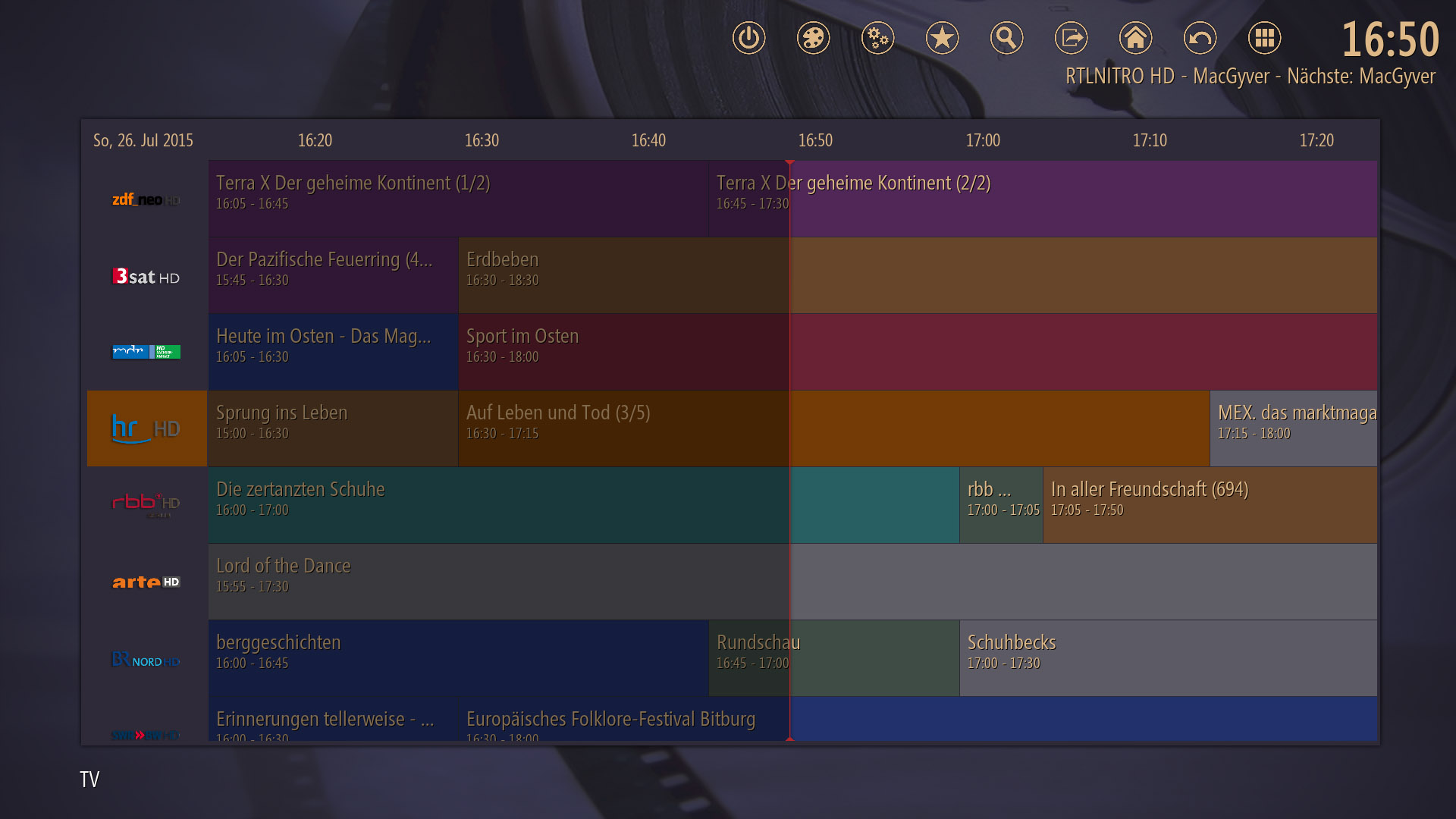This screenshot has height=819, width=1456.
Task: Select Erinnerungen tellerweise programme
Action: pyautogui.click(x=333, y=719)
